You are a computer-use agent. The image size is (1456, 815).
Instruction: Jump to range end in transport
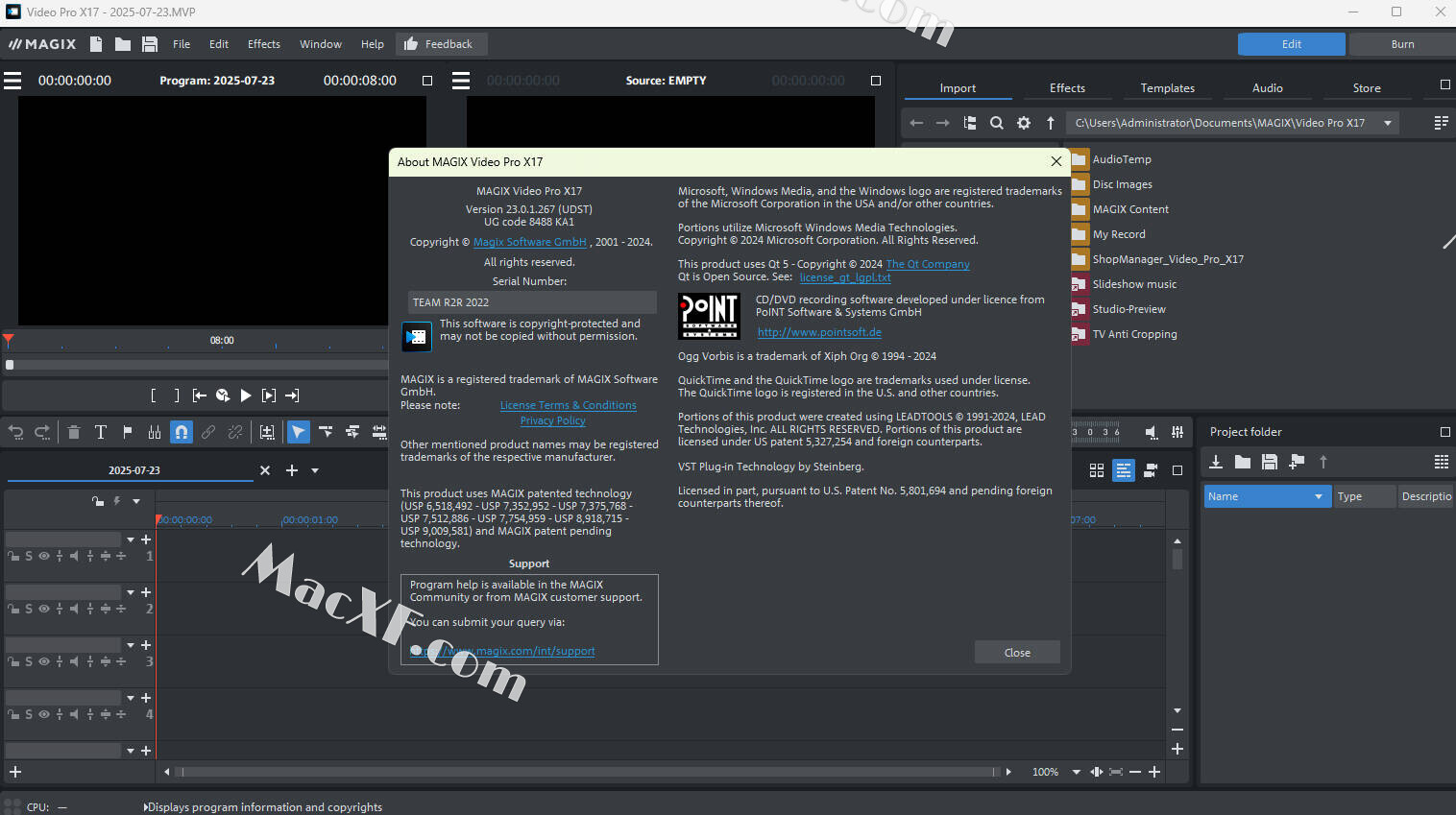click(x=292, y=396)
